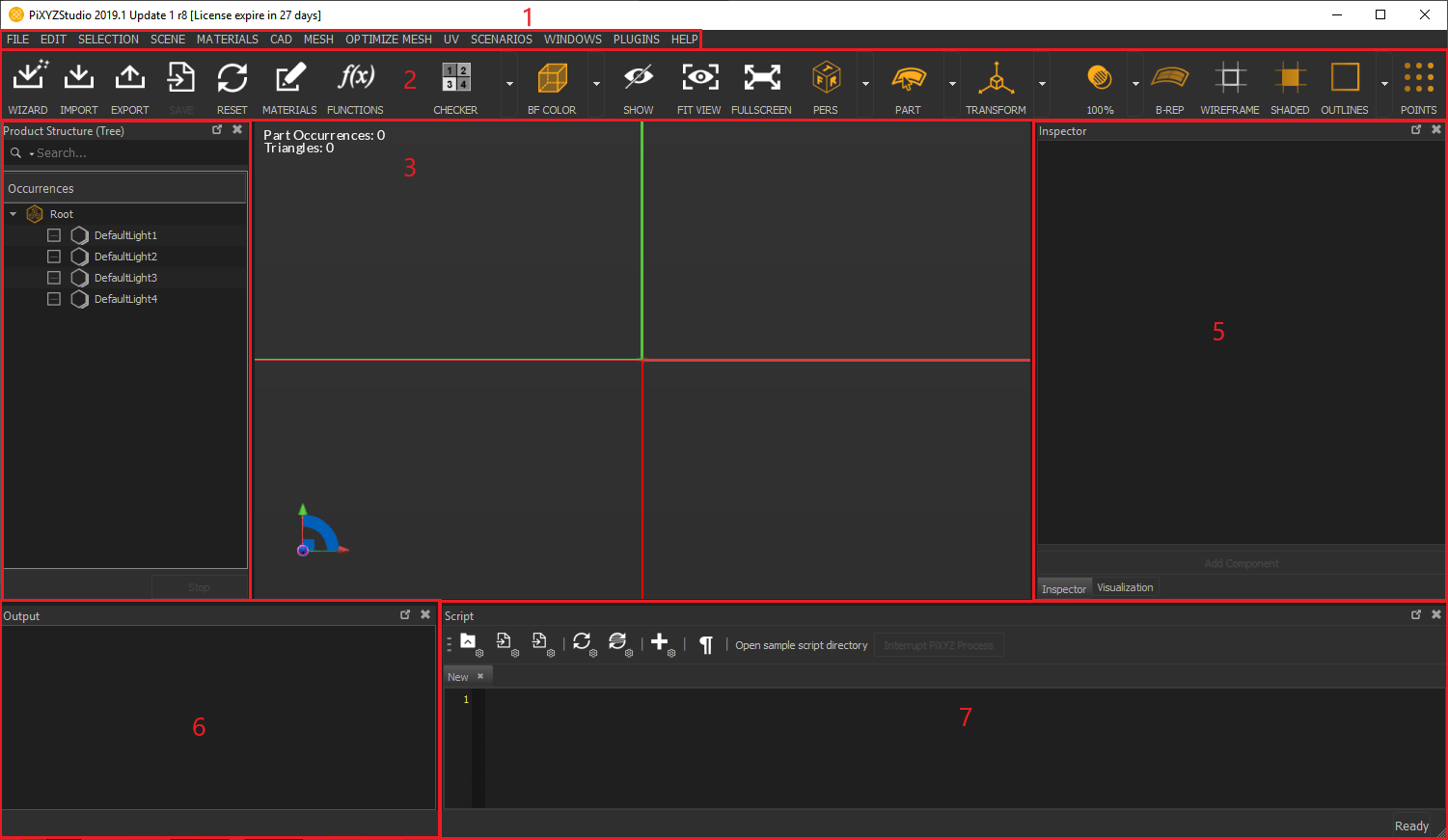Image resolution: width=1448 pixels, height=840 pixels.
Task: Check the DefaultLight1 checkbox
Action: [x=53, y=234]
